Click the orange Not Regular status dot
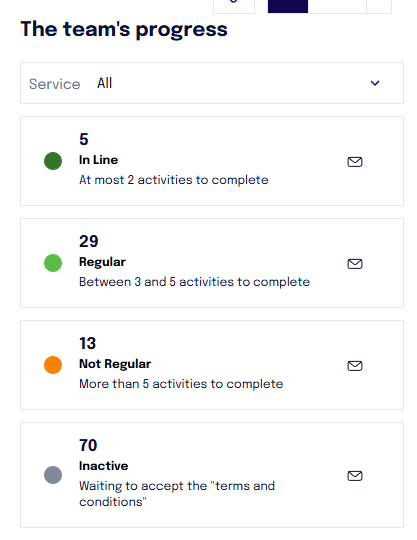The image size is (417, 540). [x=53, y=365]
